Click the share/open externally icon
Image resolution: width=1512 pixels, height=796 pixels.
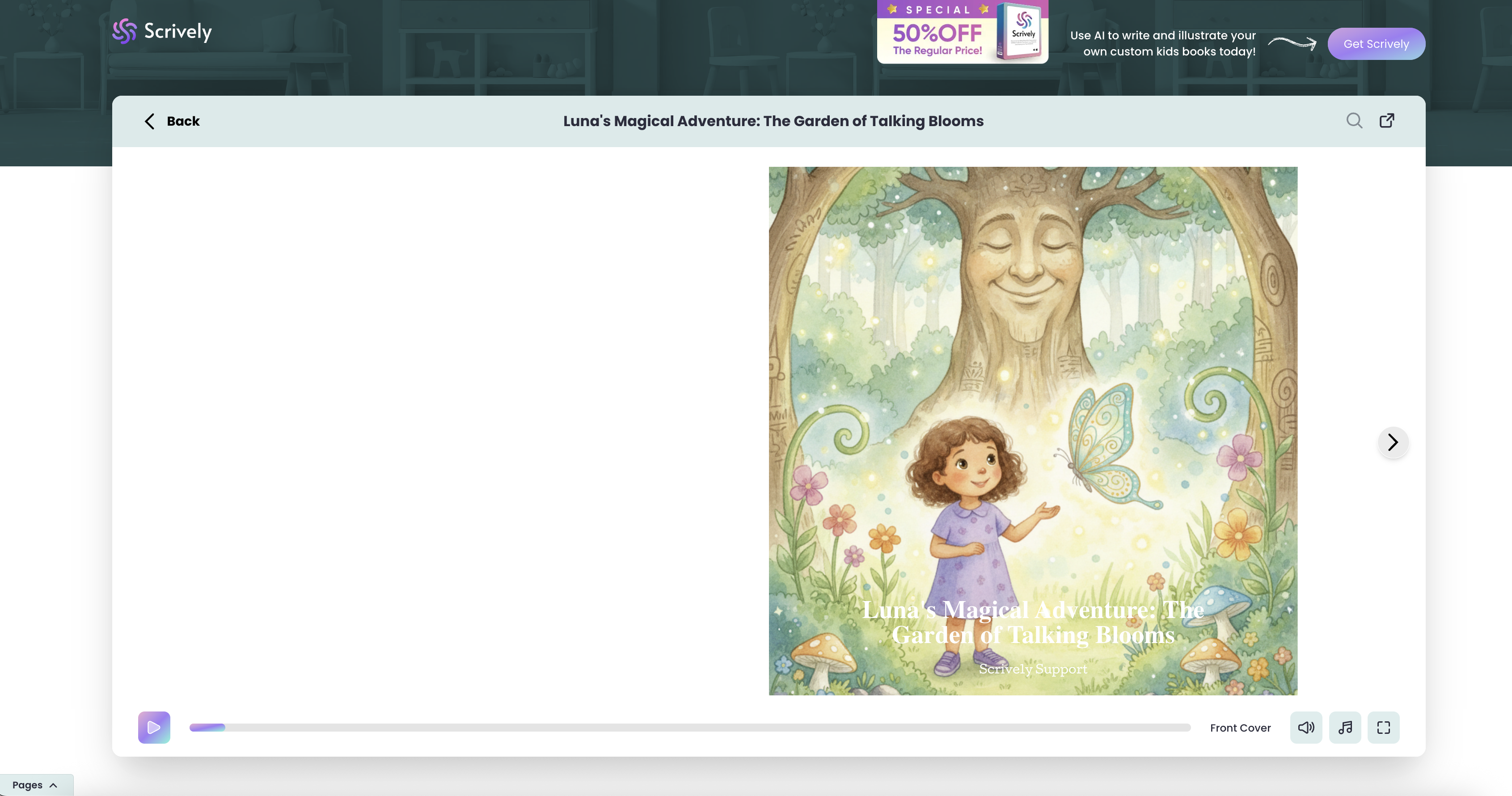pos(1386,120)
